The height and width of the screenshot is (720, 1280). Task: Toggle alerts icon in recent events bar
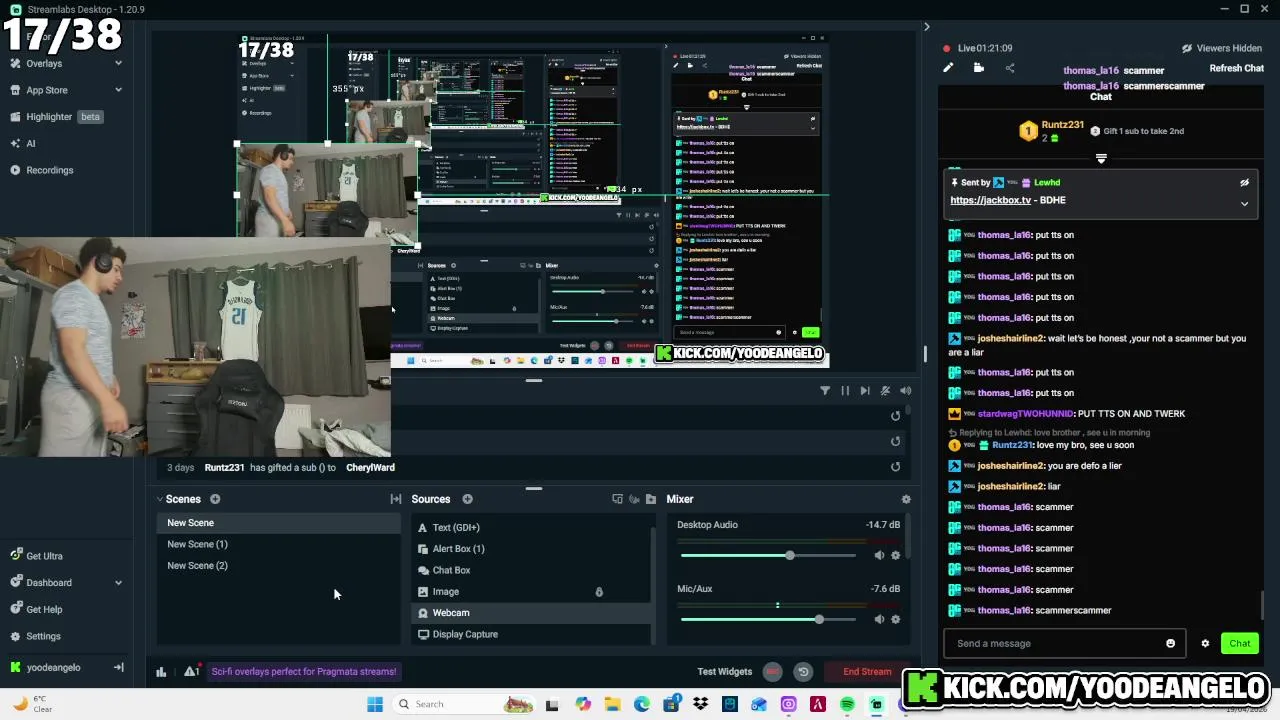coord(885,391)
